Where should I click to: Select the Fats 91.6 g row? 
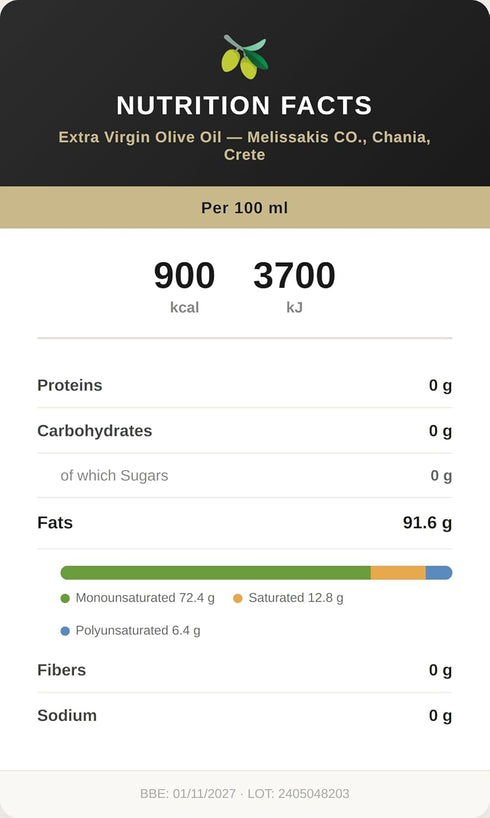245,523
